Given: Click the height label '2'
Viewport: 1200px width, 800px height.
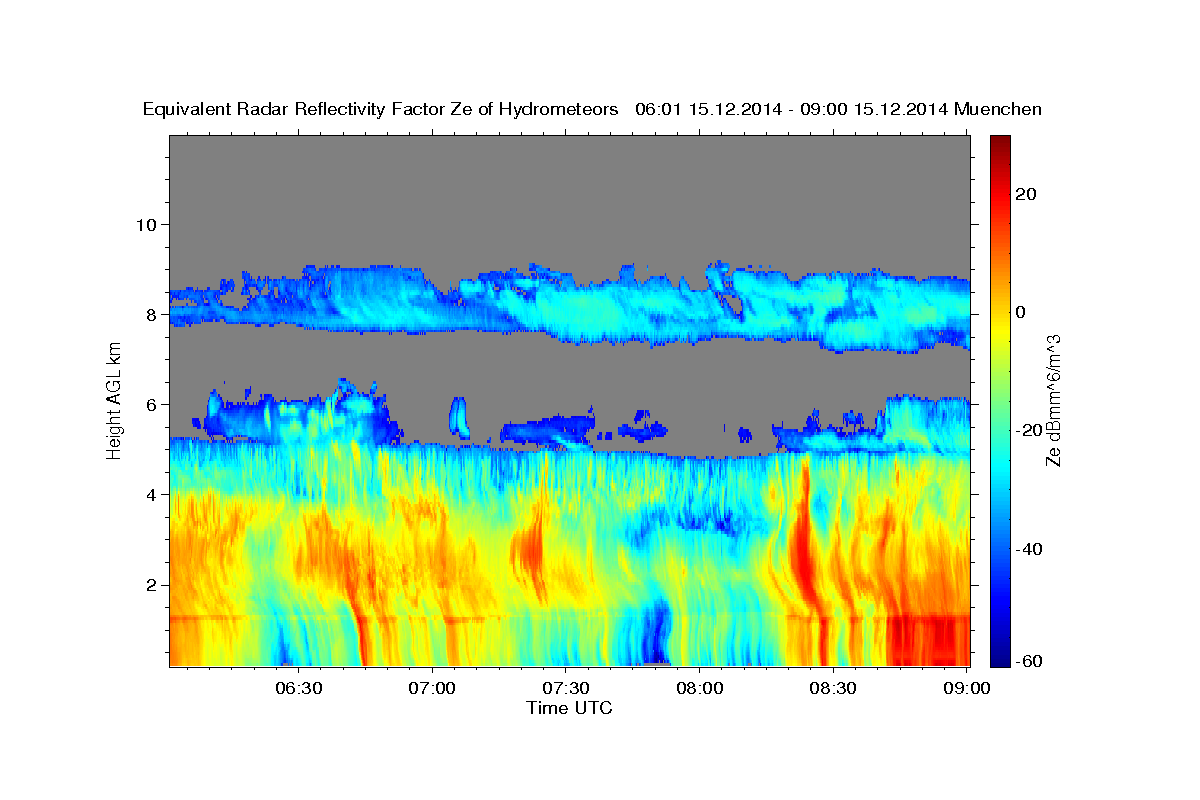Looking at the screenshot, I should coord(151,584).
